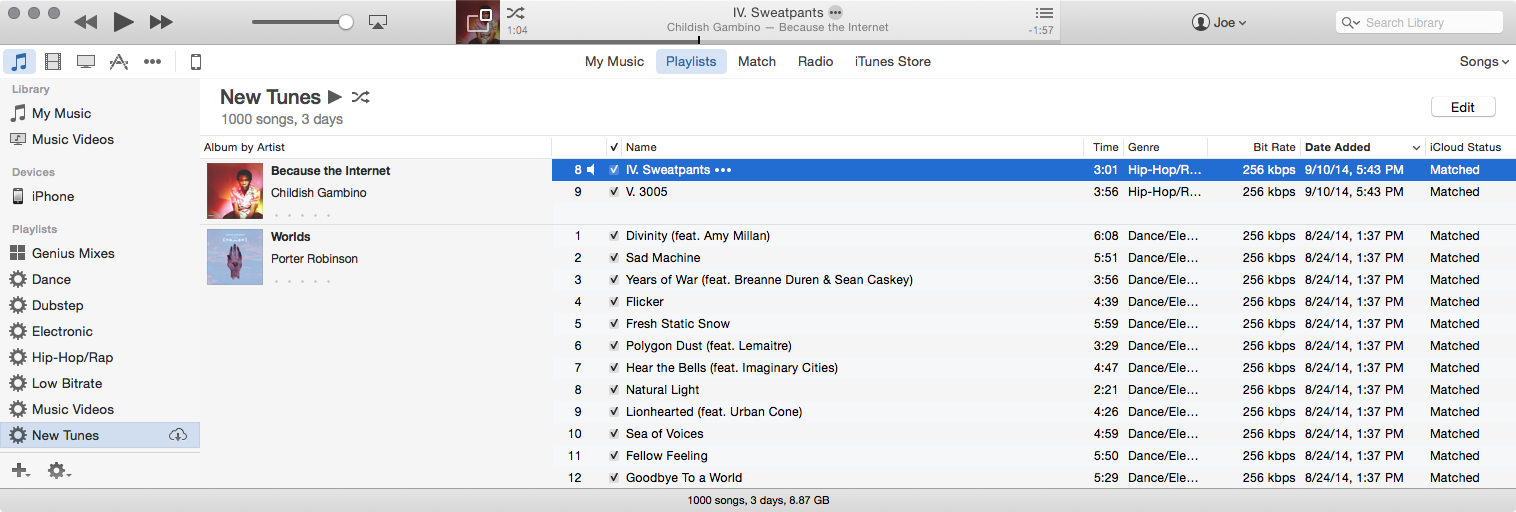
Task: Select the Movies library icon
Action: click(53, 62)
